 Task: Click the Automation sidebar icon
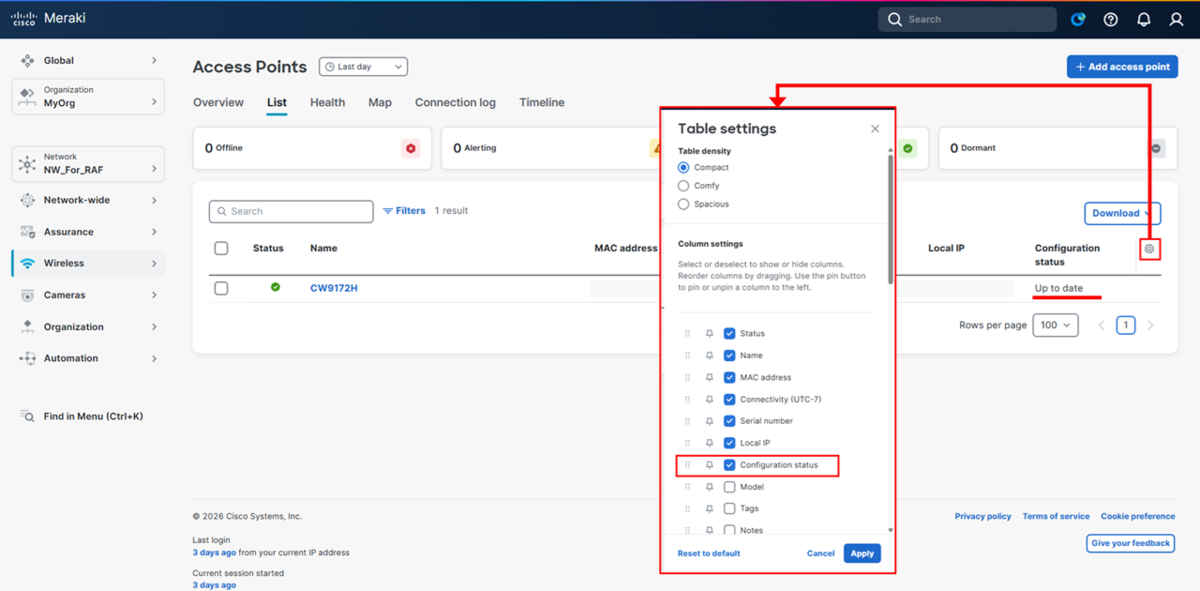[27, 358]
